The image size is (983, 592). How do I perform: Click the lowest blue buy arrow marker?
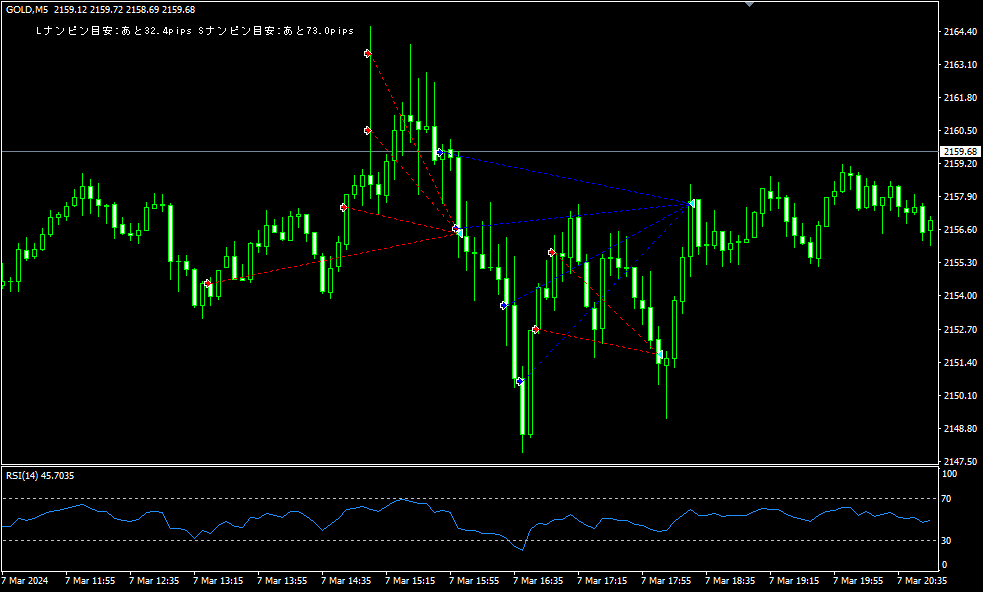(x=520, y=381)
